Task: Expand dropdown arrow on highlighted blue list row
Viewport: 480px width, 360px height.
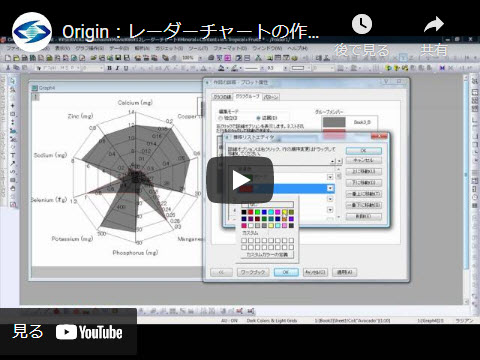Action: (330, 188)
